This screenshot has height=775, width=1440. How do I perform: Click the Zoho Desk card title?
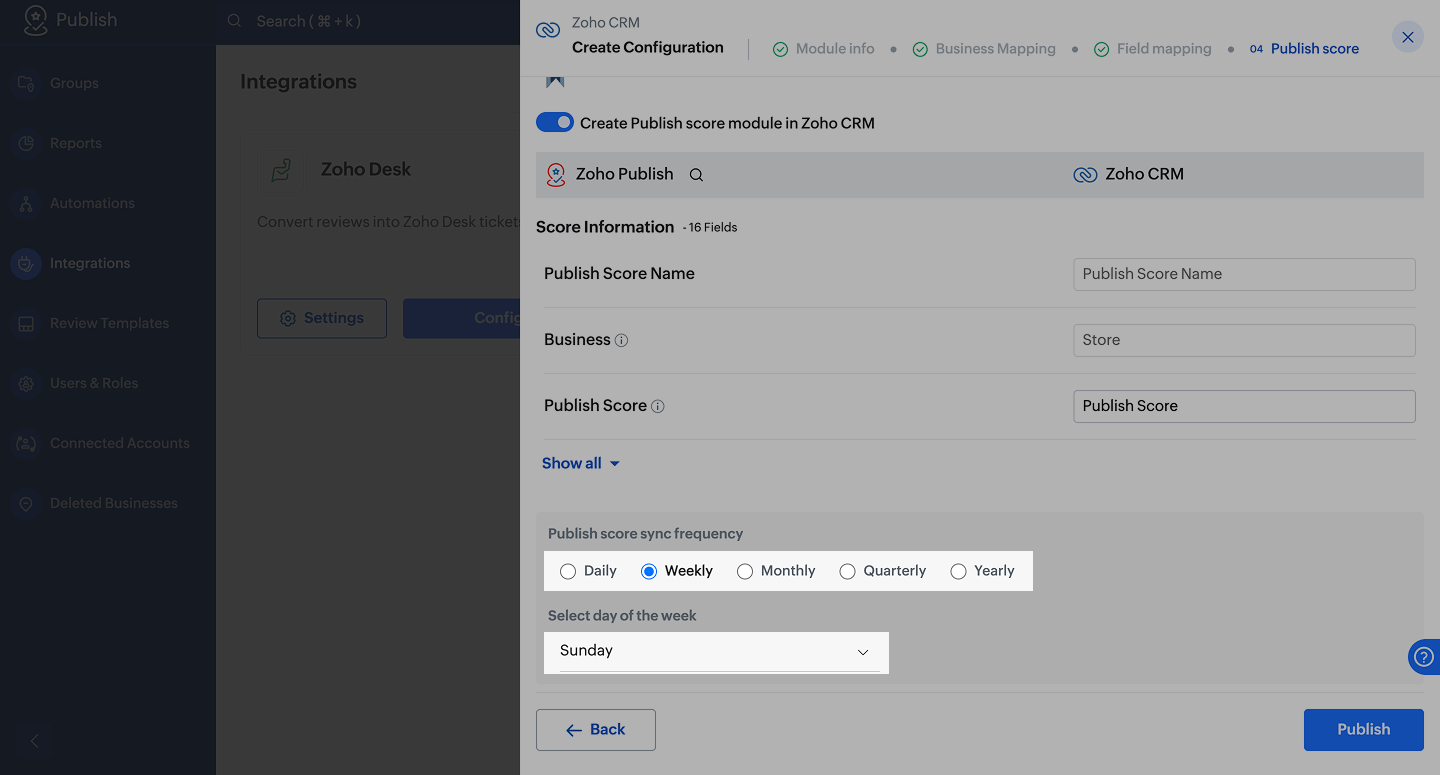[366, 170]
